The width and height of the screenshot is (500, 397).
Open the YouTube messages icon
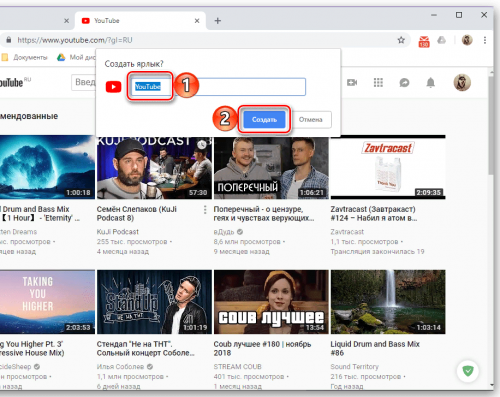click(404, 82)
